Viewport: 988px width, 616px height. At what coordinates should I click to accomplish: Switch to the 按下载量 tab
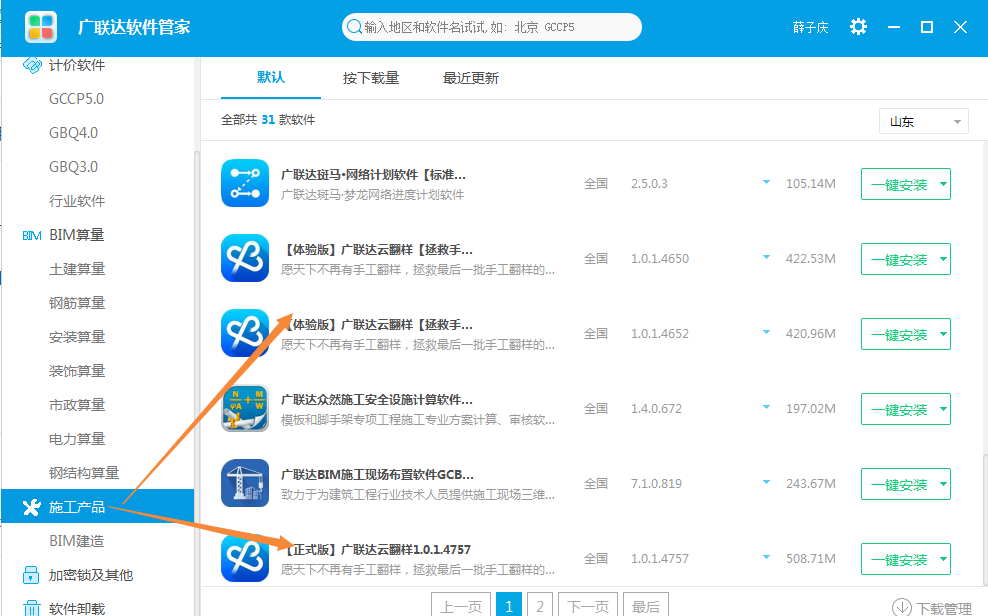click(370, 78)
